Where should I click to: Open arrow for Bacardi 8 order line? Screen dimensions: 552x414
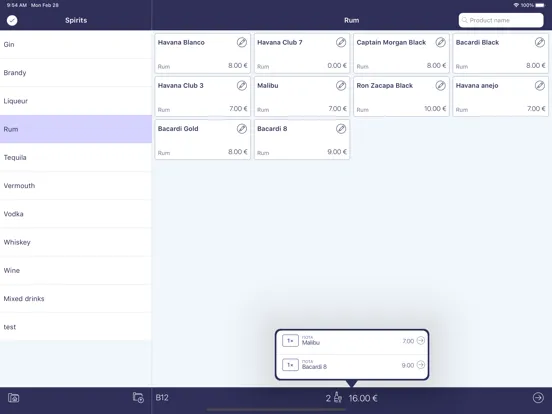click(x=421, y=365)
